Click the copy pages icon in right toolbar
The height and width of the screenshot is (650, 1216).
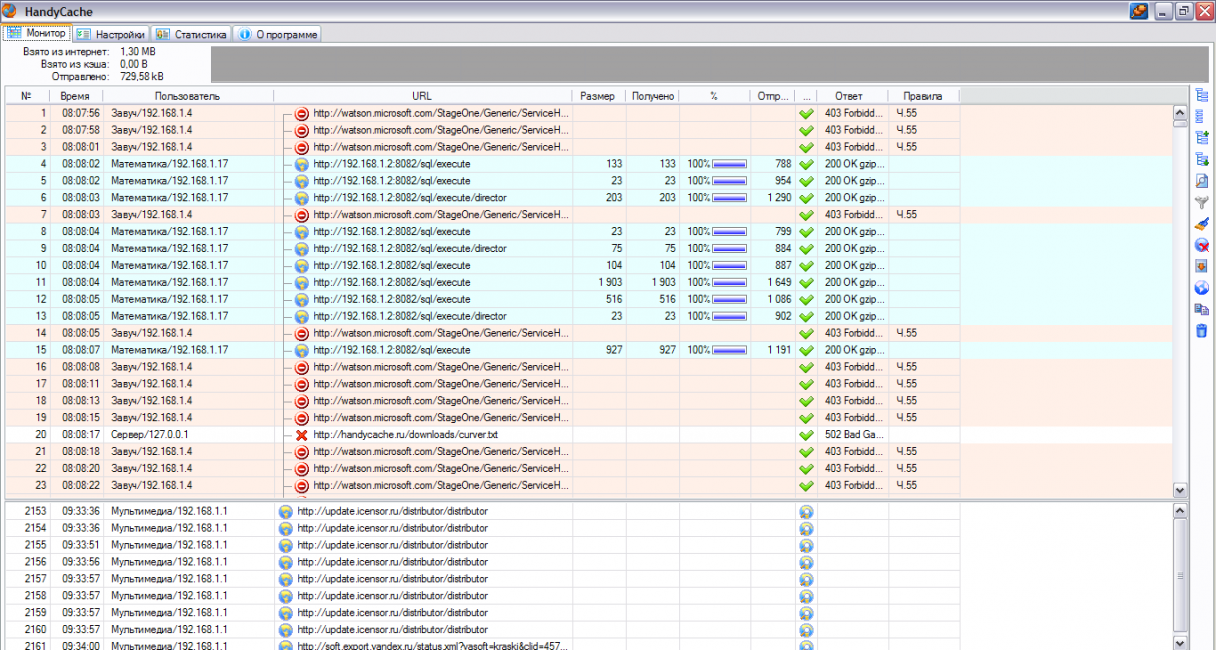(x=1202, y=309)
